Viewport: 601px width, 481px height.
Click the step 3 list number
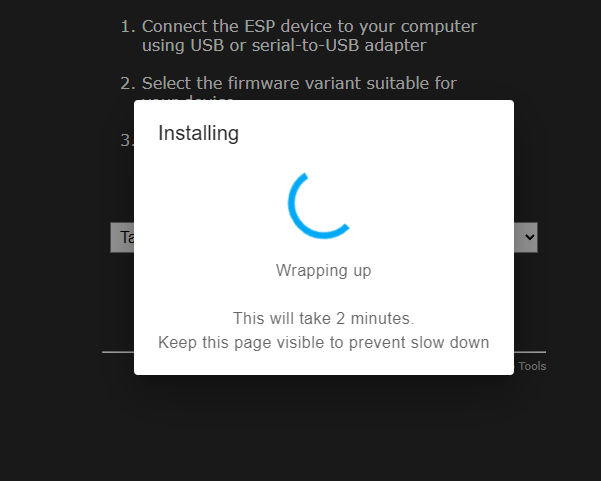click(127, 140)
